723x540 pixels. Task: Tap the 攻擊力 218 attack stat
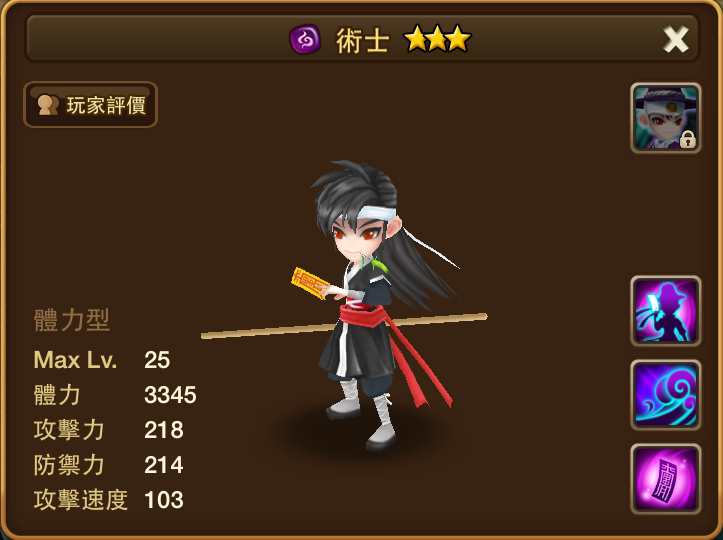109,430
